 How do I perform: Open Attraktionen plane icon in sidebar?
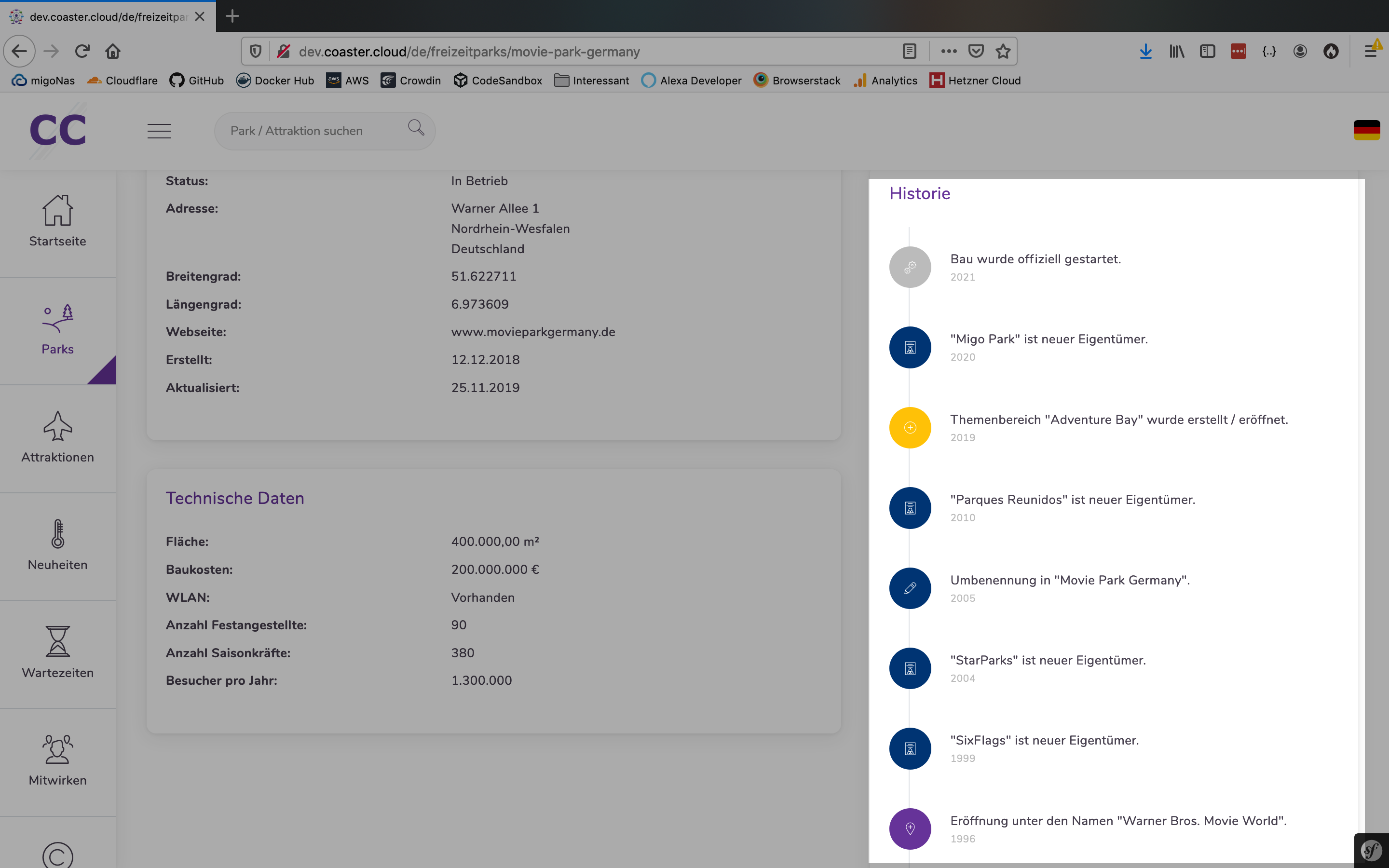(57, 426)
